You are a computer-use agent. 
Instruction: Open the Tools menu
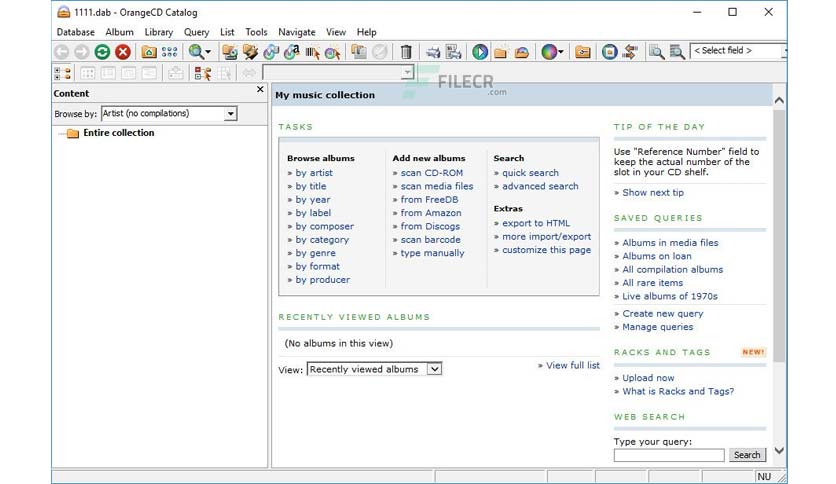[x=256, y=32]
